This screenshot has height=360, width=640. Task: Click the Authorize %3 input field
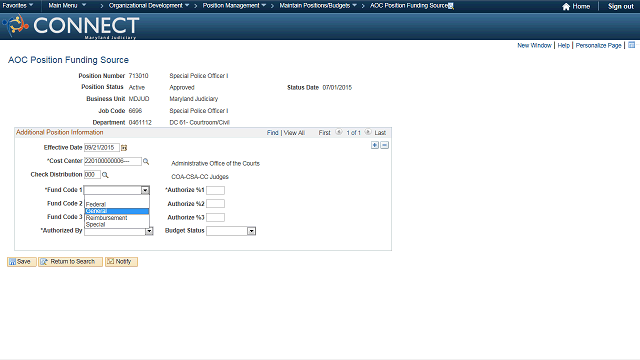(216, 218)
